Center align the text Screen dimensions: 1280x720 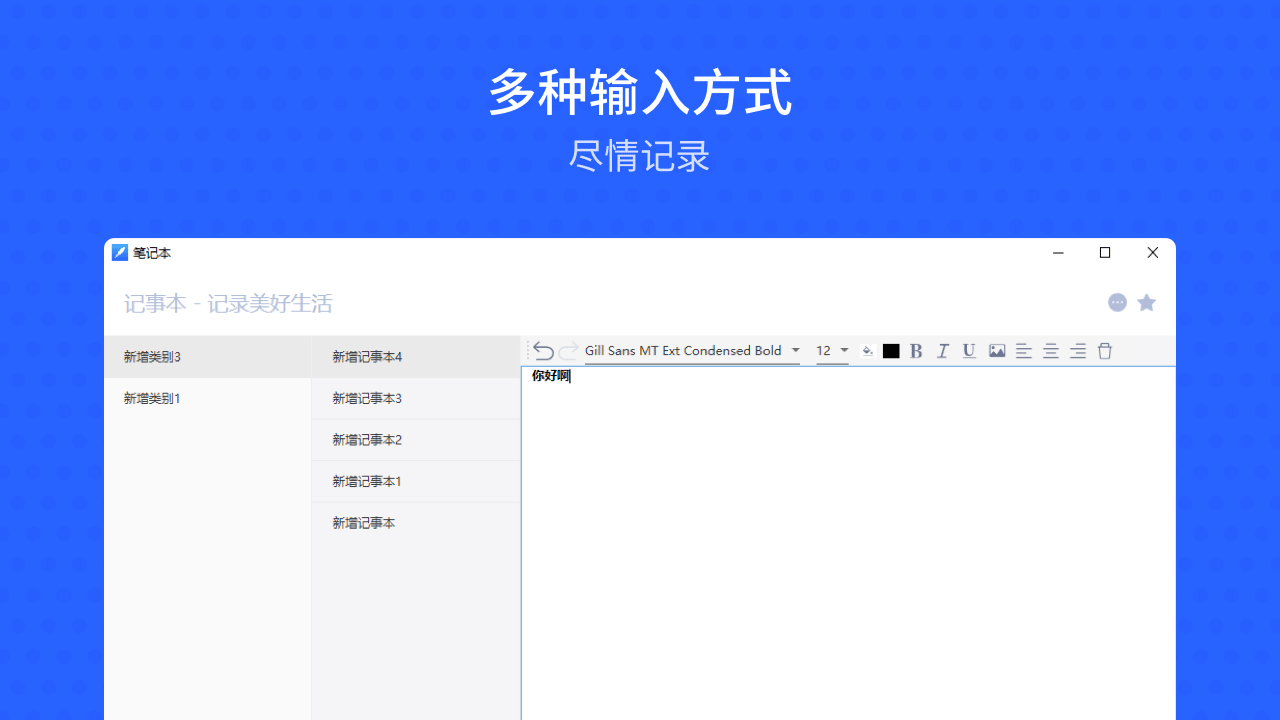pos(1051,351)
